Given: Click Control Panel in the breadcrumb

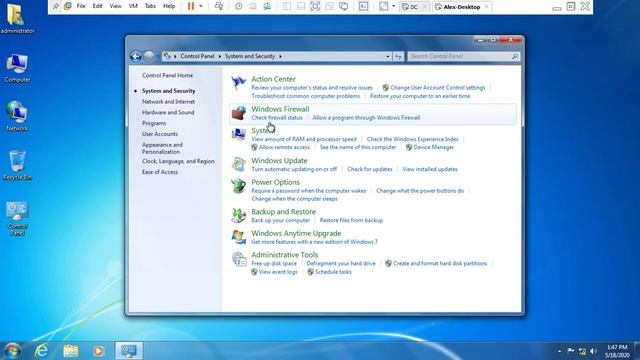Looking at the screenshot, I should point(197,56).
